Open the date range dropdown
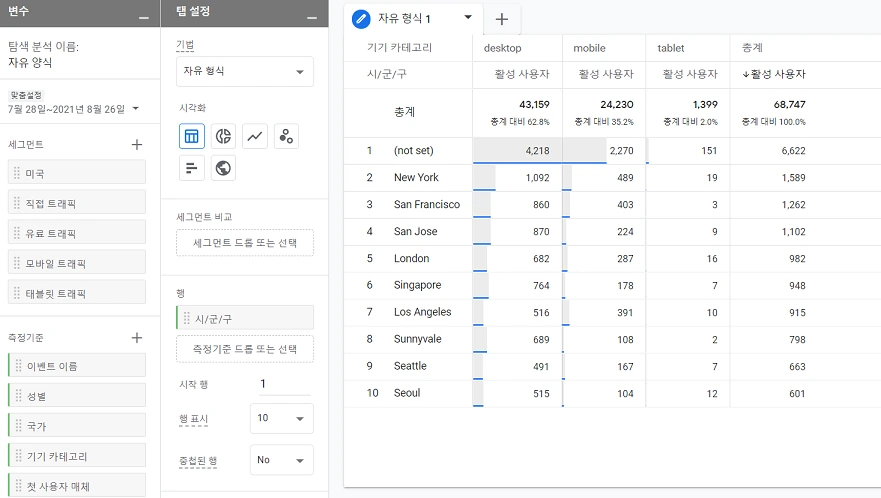The height and width of the screenshot is (498, 881). coord(135,108)
